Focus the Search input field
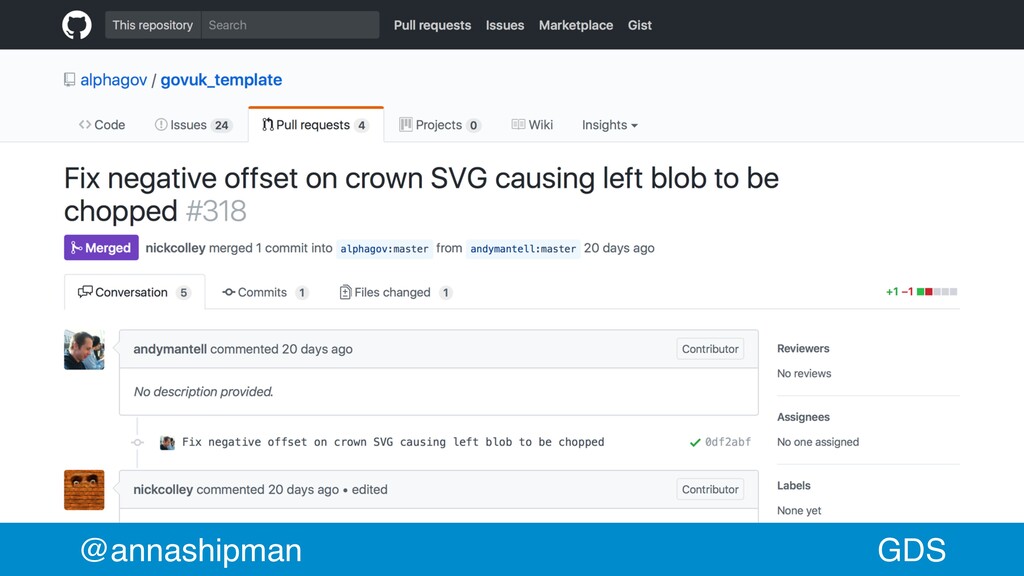This screenshot has width=1024, height=576. pos(290,25)
